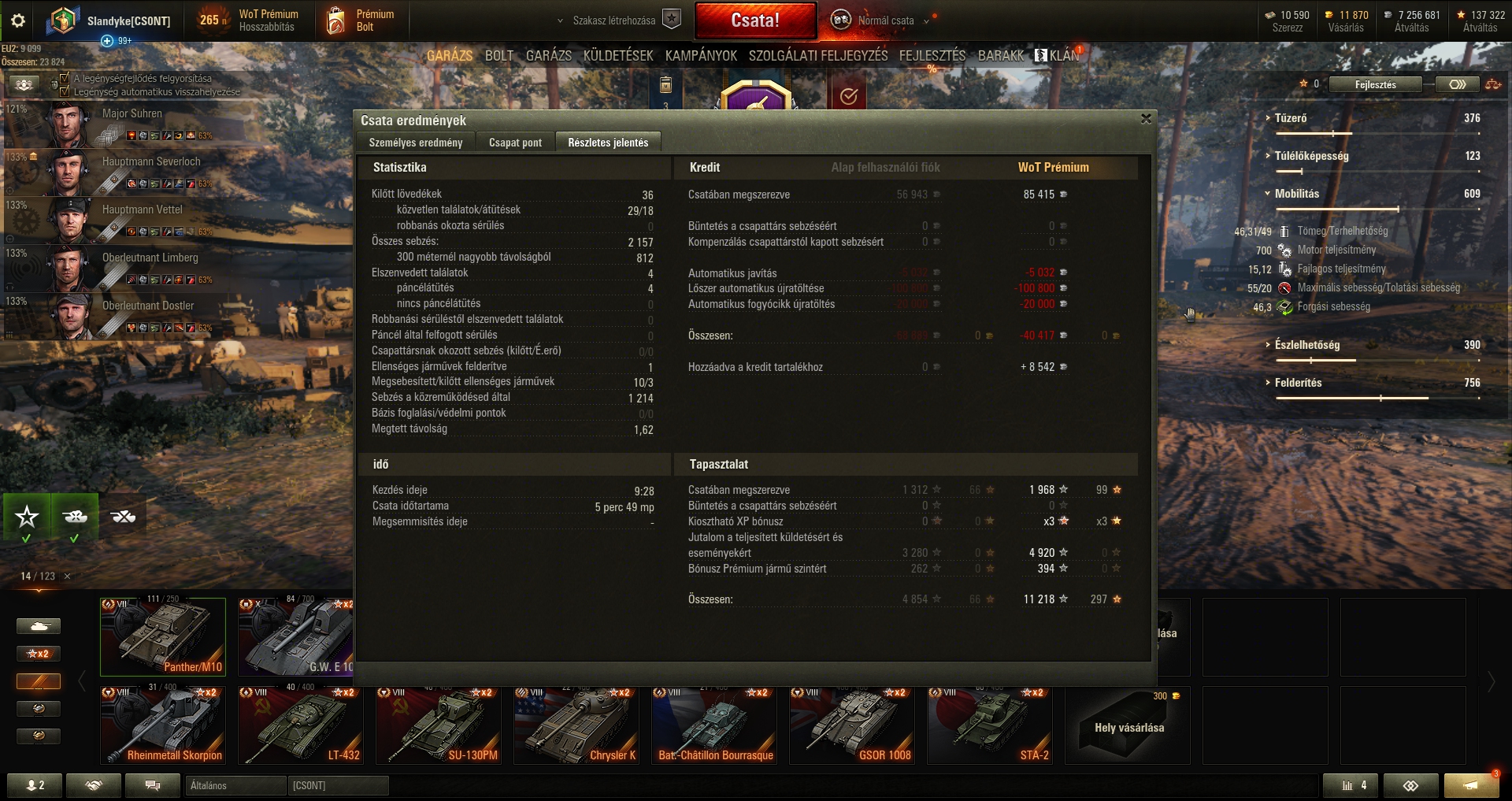Click the Mobilitás parameter bar

click(1377, 210)
